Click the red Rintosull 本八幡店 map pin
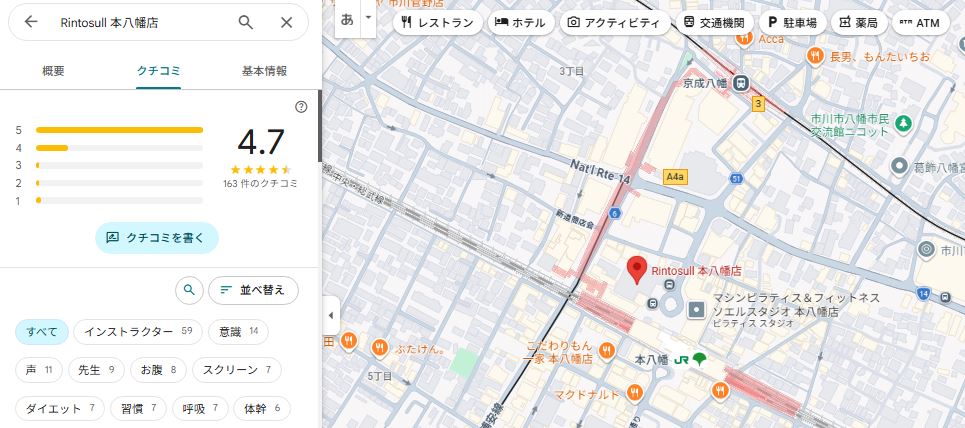The height and width of the screenshot is (428, 965). coord(635,271)
